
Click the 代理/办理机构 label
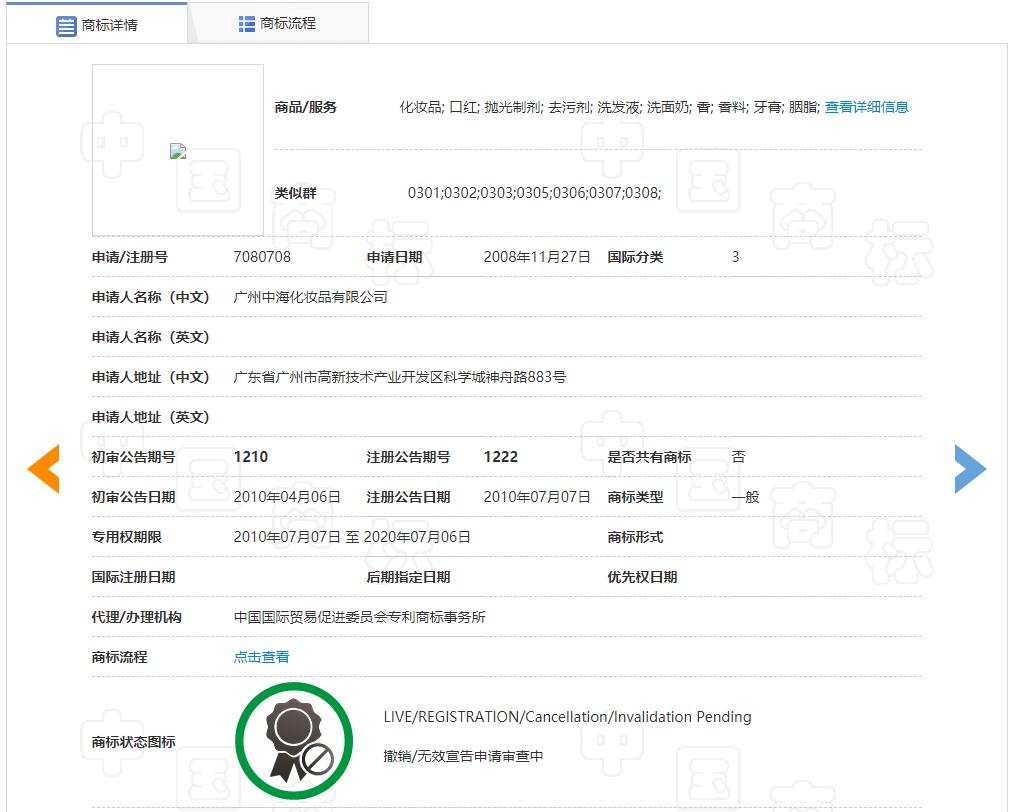(137, 617)
